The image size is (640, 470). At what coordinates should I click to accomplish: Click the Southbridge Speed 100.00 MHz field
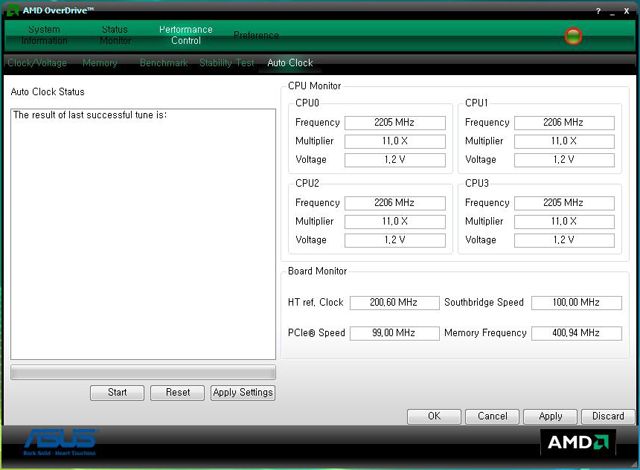tap(576, 303)
